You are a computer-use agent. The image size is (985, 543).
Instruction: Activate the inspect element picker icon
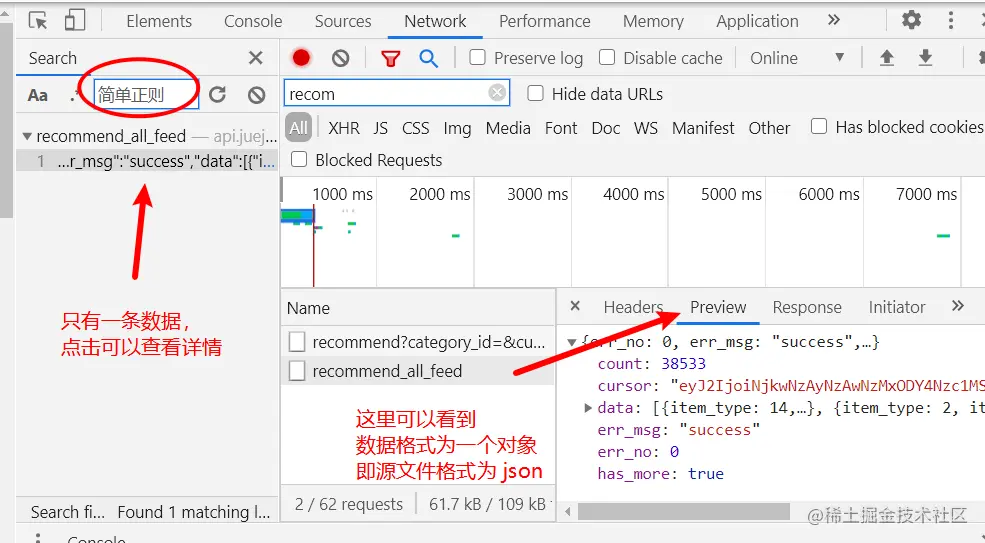pyautogui.click(x=38, y=21)
